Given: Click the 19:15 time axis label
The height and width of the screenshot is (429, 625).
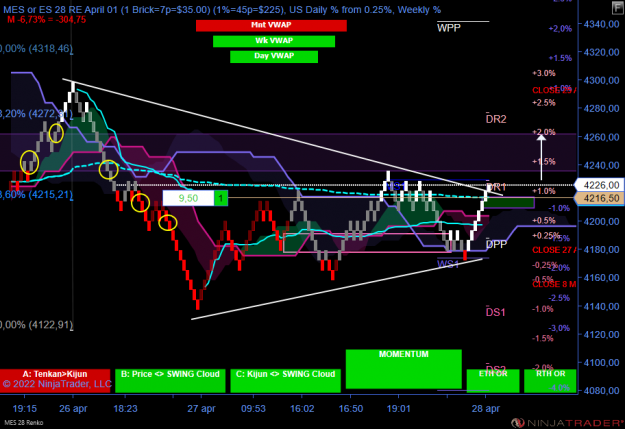Looking at the screenshot, I should 25,409.
